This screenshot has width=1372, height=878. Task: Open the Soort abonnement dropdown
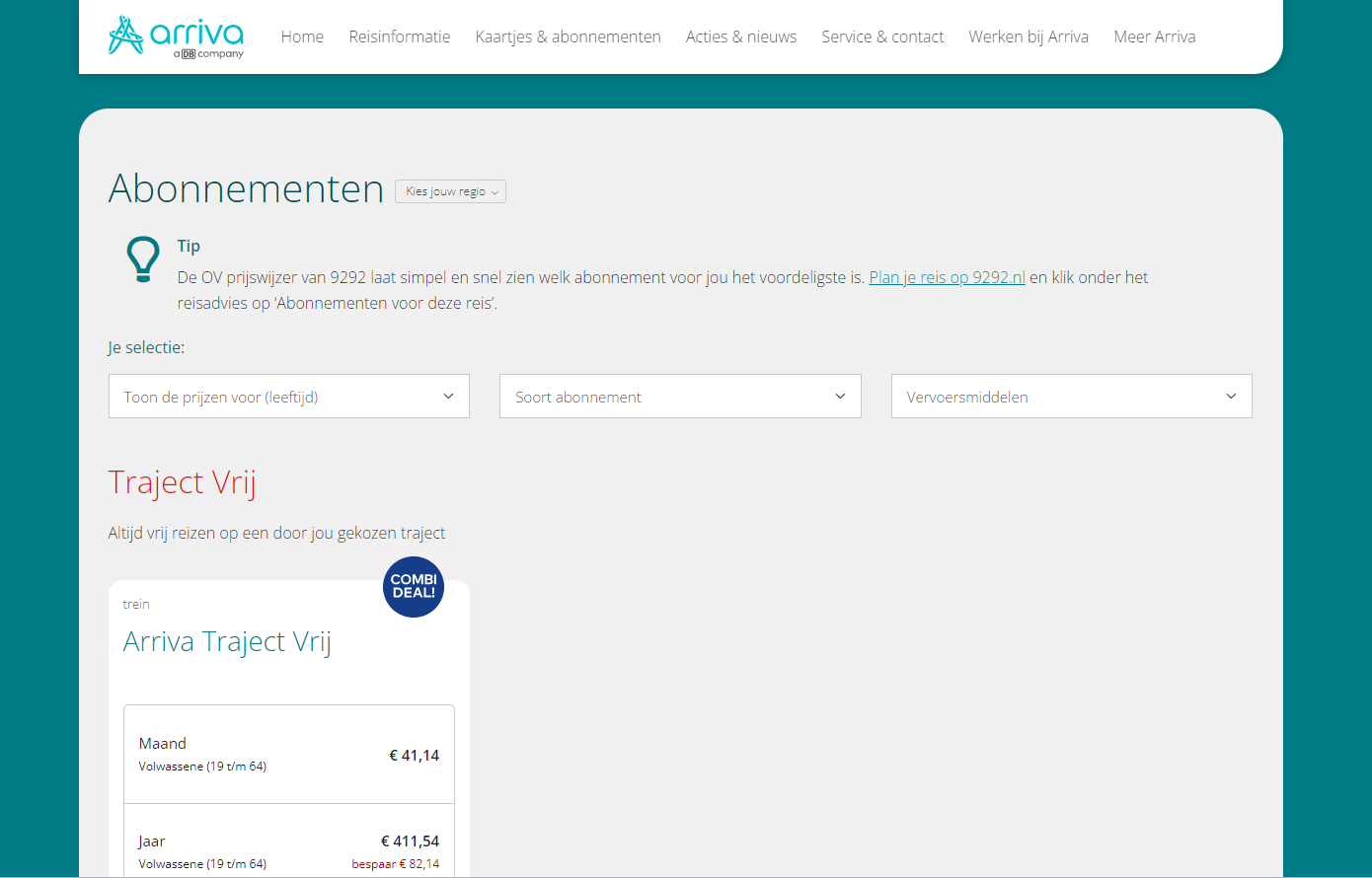pos(679,396)
